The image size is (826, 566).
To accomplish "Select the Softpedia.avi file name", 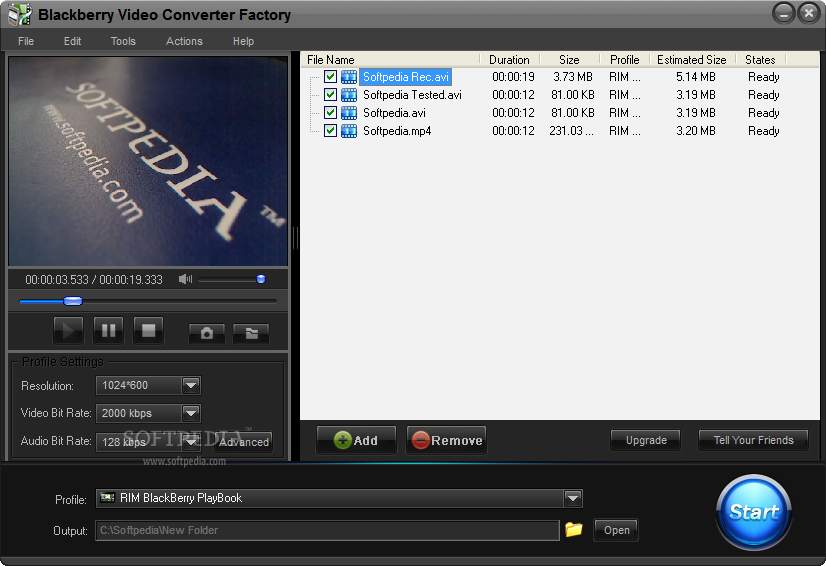I will pyautogui.click(x=394, y=113).
